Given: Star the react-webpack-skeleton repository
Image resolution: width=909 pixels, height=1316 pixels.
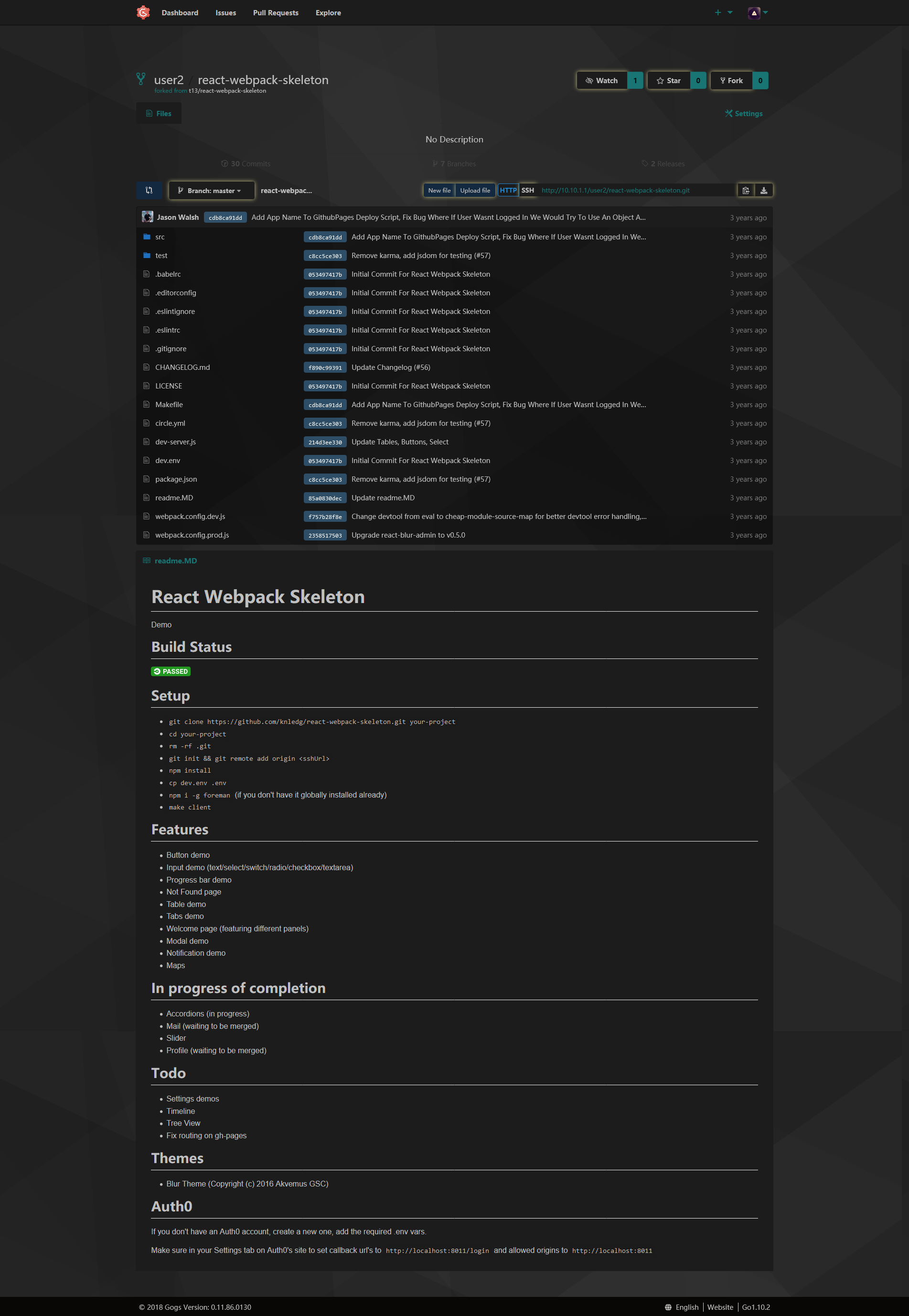Looking at the screenshot, I should coord(669,80).
